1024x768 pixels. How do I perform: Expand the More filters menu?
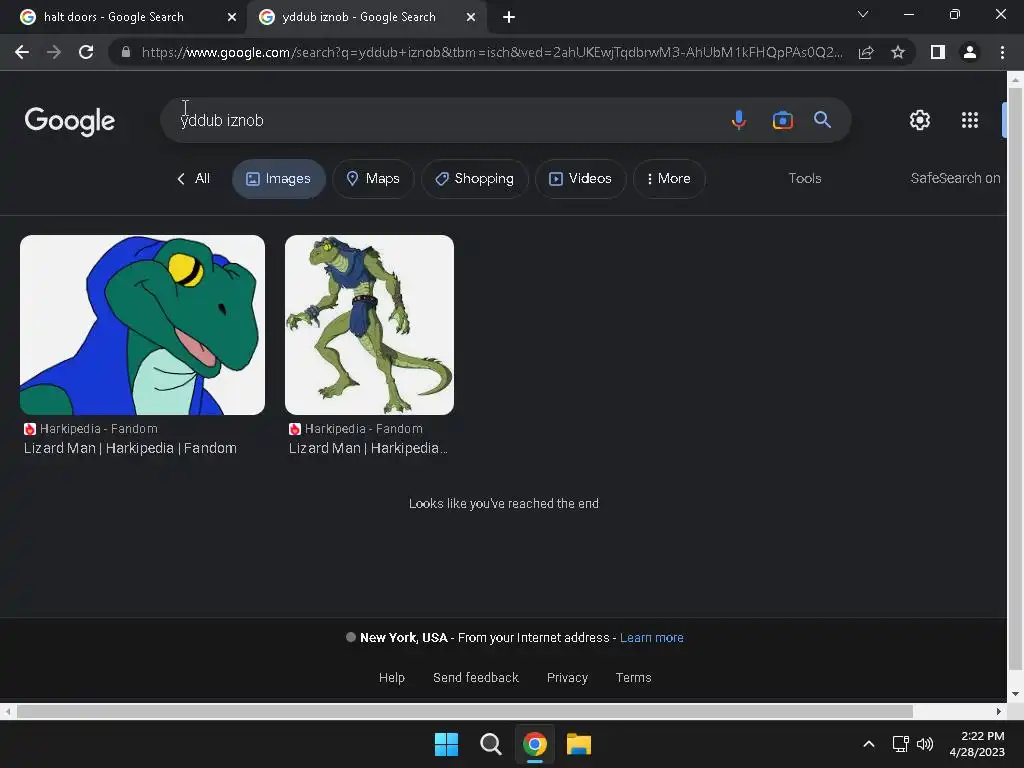click(x=669, y=178)
